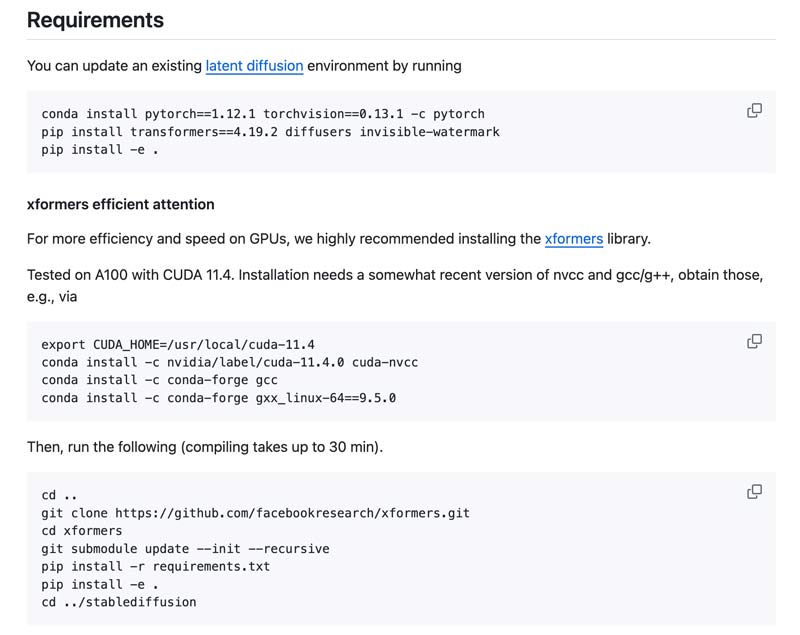Click the Tested on A100 with CUDA 11.4 text
Viewport: 800px width, 635px height.
(395, 286)
